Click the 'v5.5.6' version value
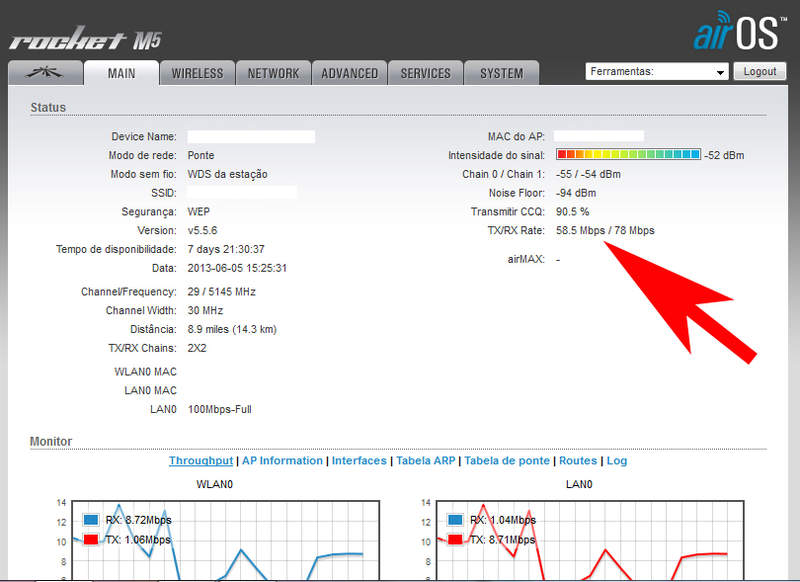This screenshot has height=582, width=800. [x=203, y=231]
